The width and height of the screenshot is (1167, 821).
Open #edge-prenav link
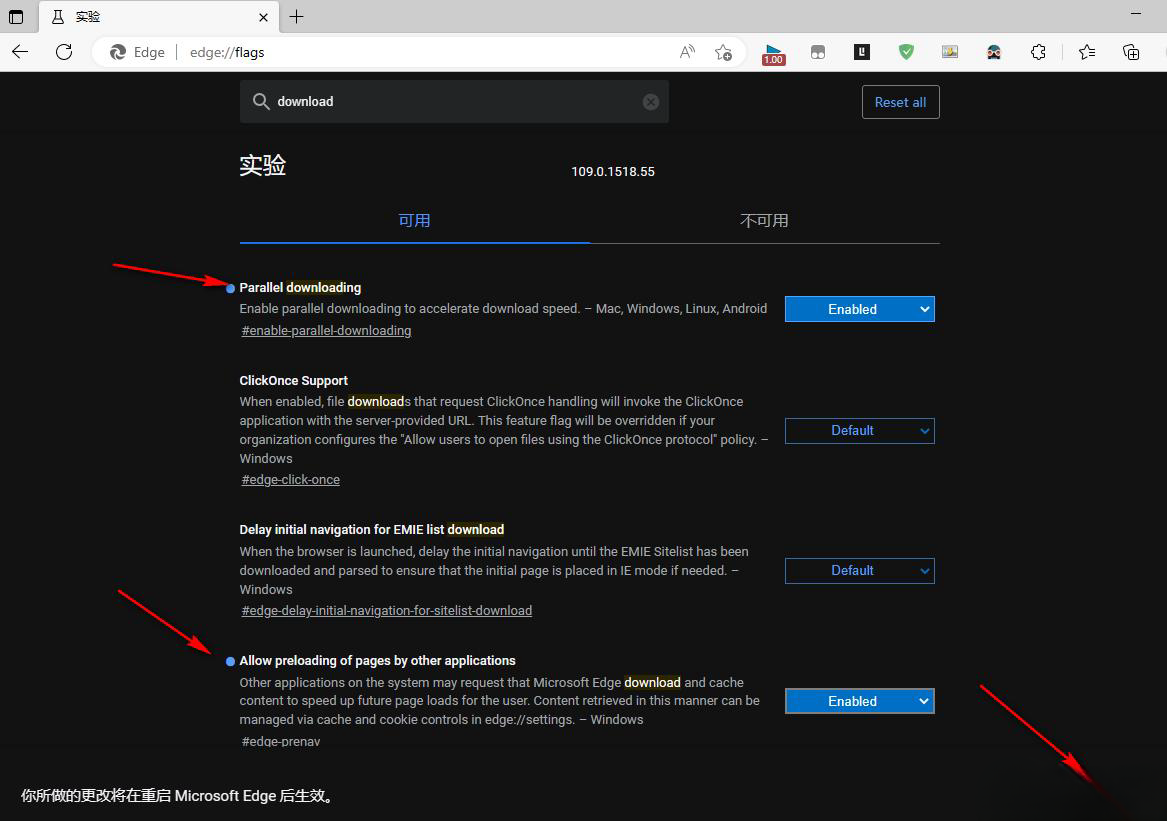pyautogui.click(x=281, y=741)
